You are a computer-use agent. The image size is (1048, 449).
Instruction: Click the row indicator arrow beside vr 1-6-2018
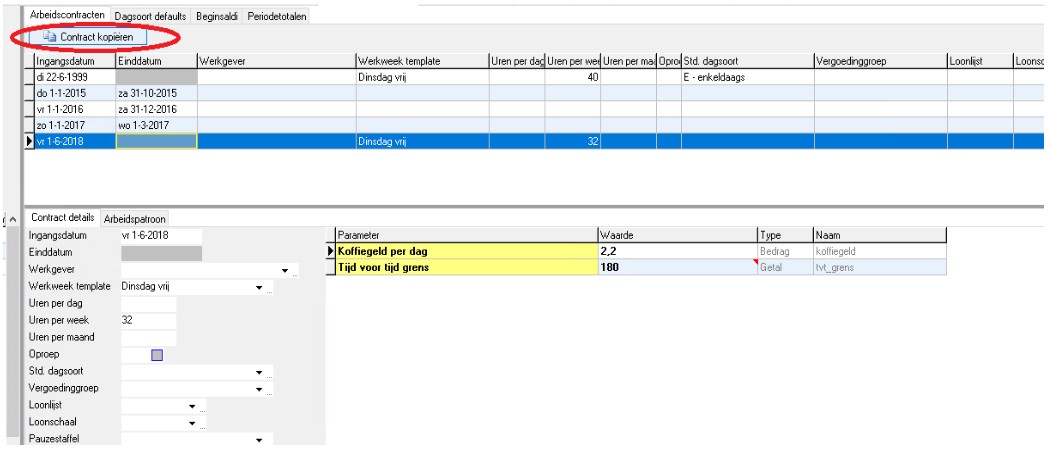coord(28,142)
